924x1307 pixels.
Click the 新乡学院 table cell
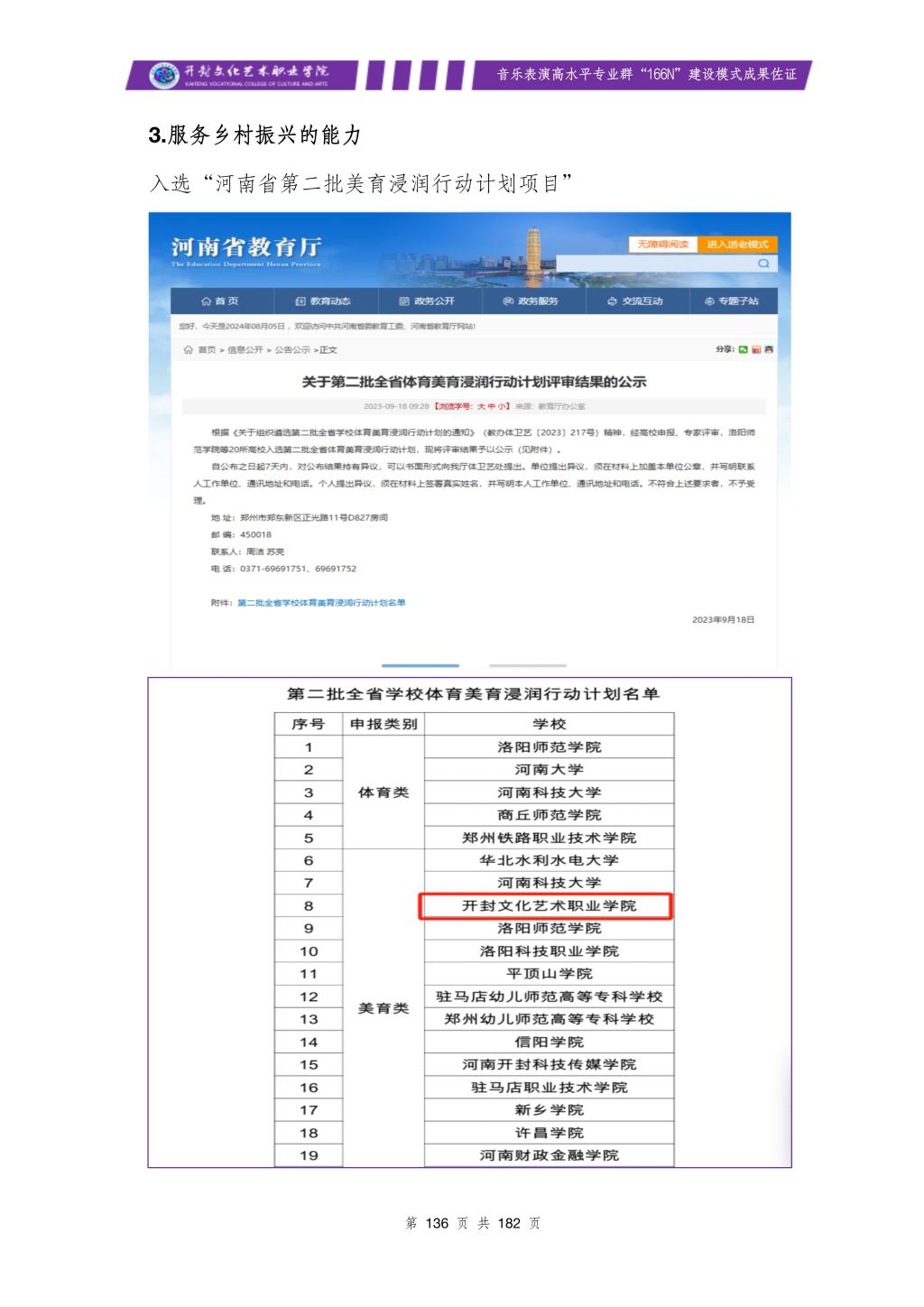(x=549, y=1110)
